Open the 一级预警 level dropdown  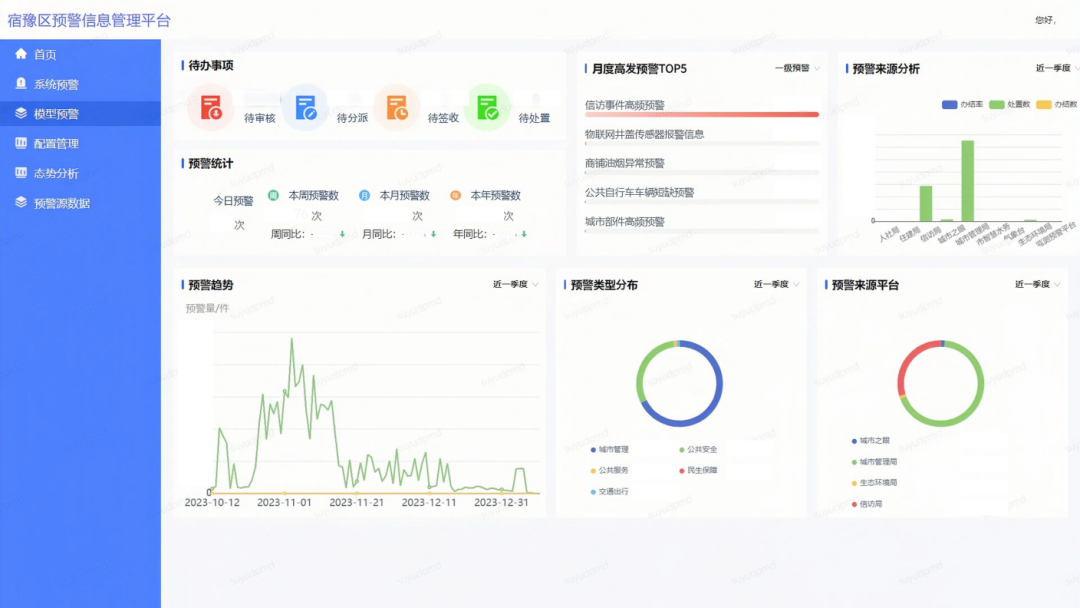coord(797,68)
